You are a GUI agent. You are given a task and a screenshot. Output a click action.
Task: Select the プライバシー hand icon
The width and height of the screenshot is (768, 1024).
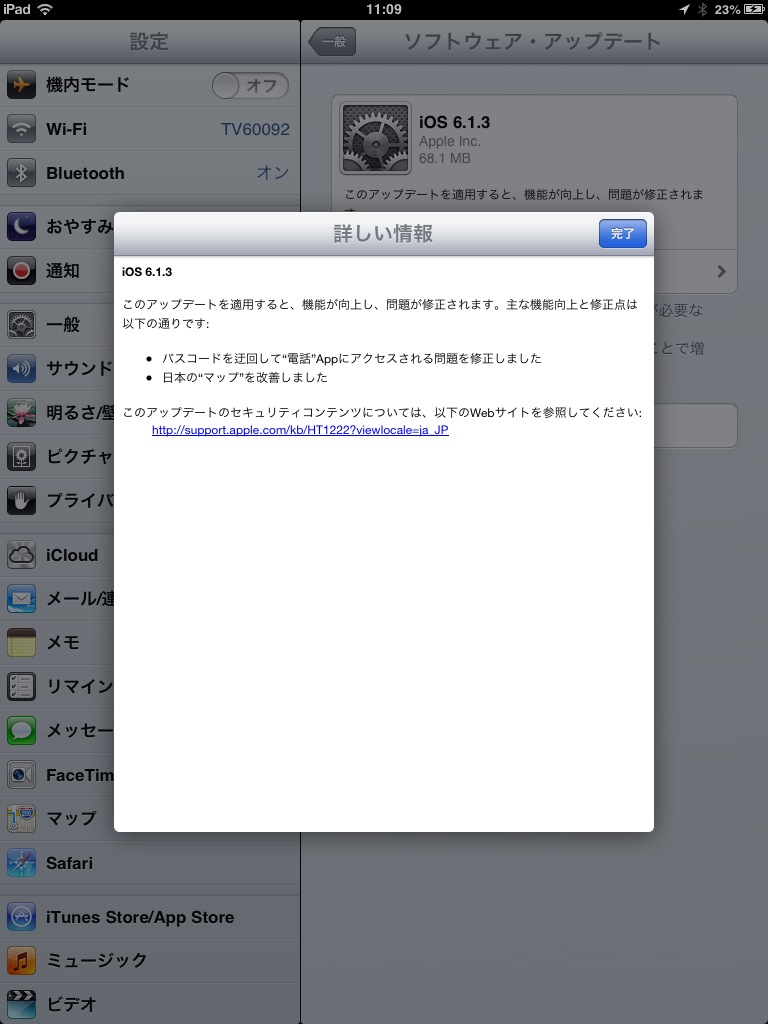tap(22, 501)
